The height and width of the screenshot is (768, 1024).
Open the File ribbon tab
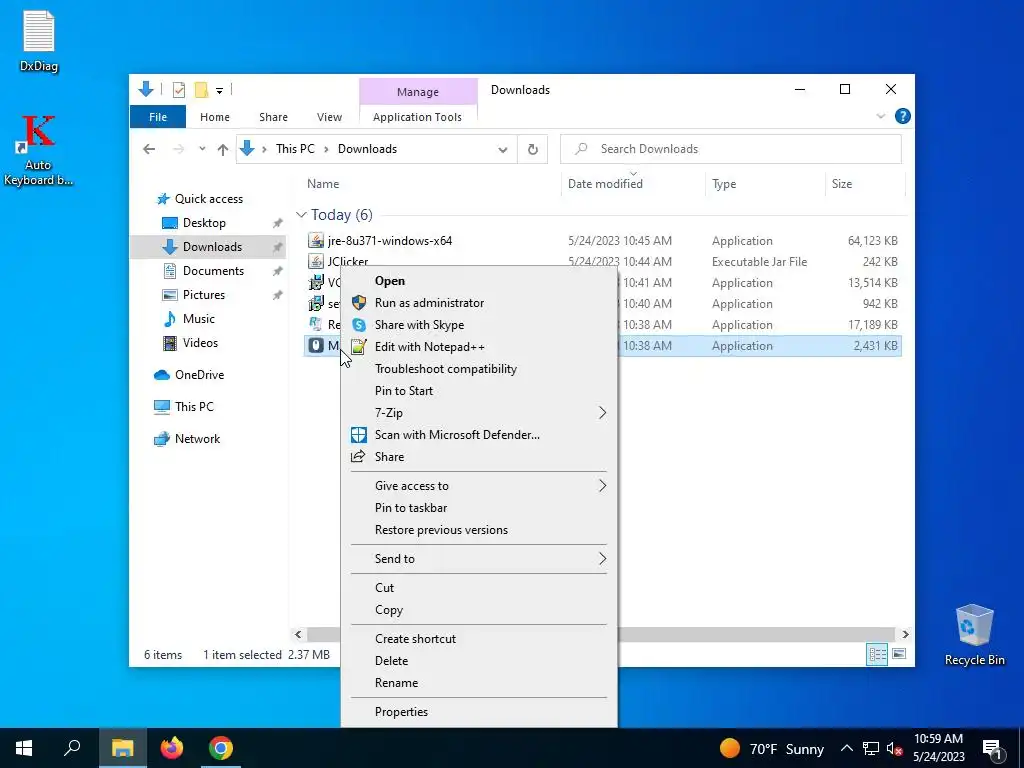point(158,117)
